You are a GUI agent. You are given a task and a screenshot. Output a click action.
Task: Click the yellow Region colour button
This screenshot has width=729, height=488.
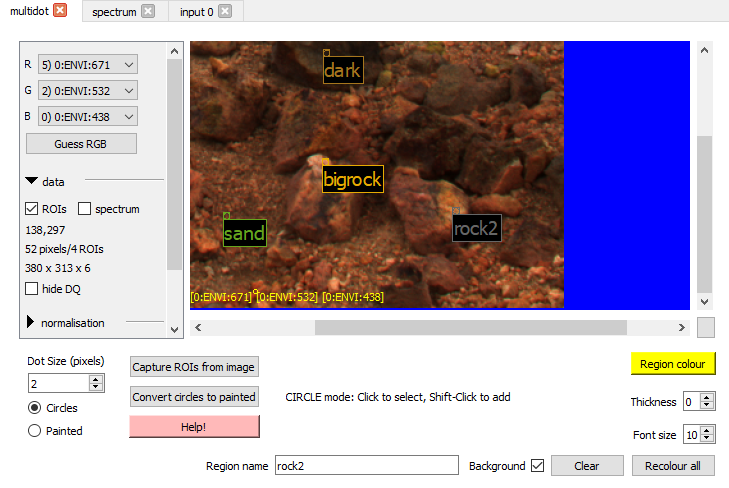tap(673, 364)
